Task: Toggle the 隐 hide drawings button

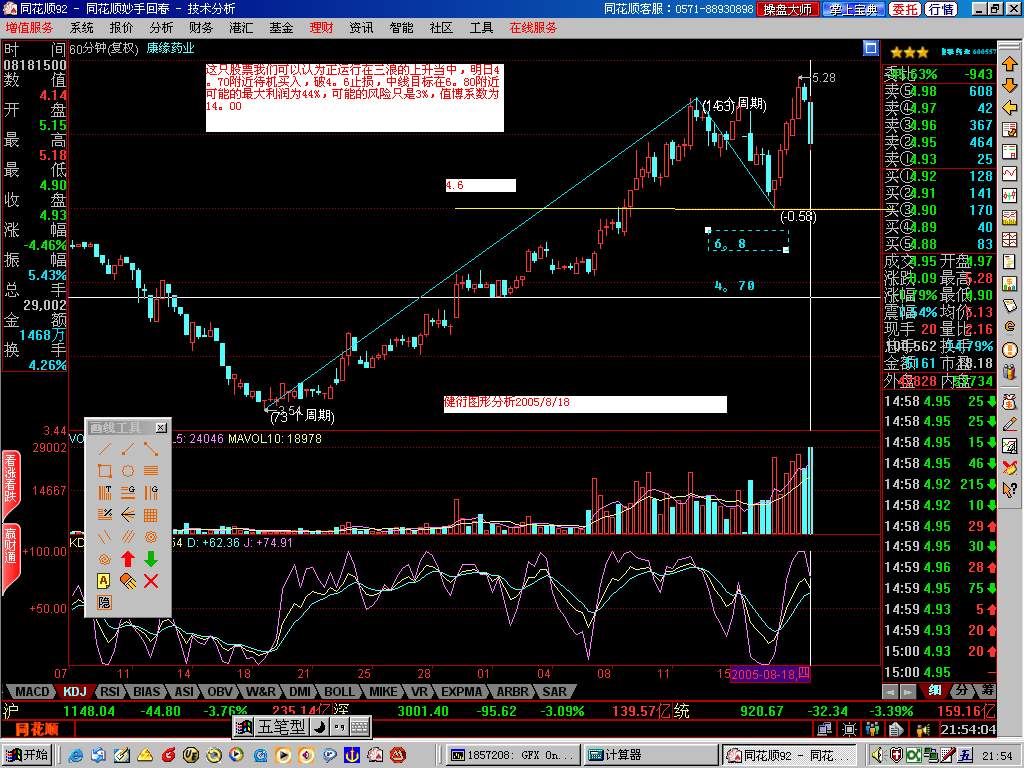Action: coord(104,602)
